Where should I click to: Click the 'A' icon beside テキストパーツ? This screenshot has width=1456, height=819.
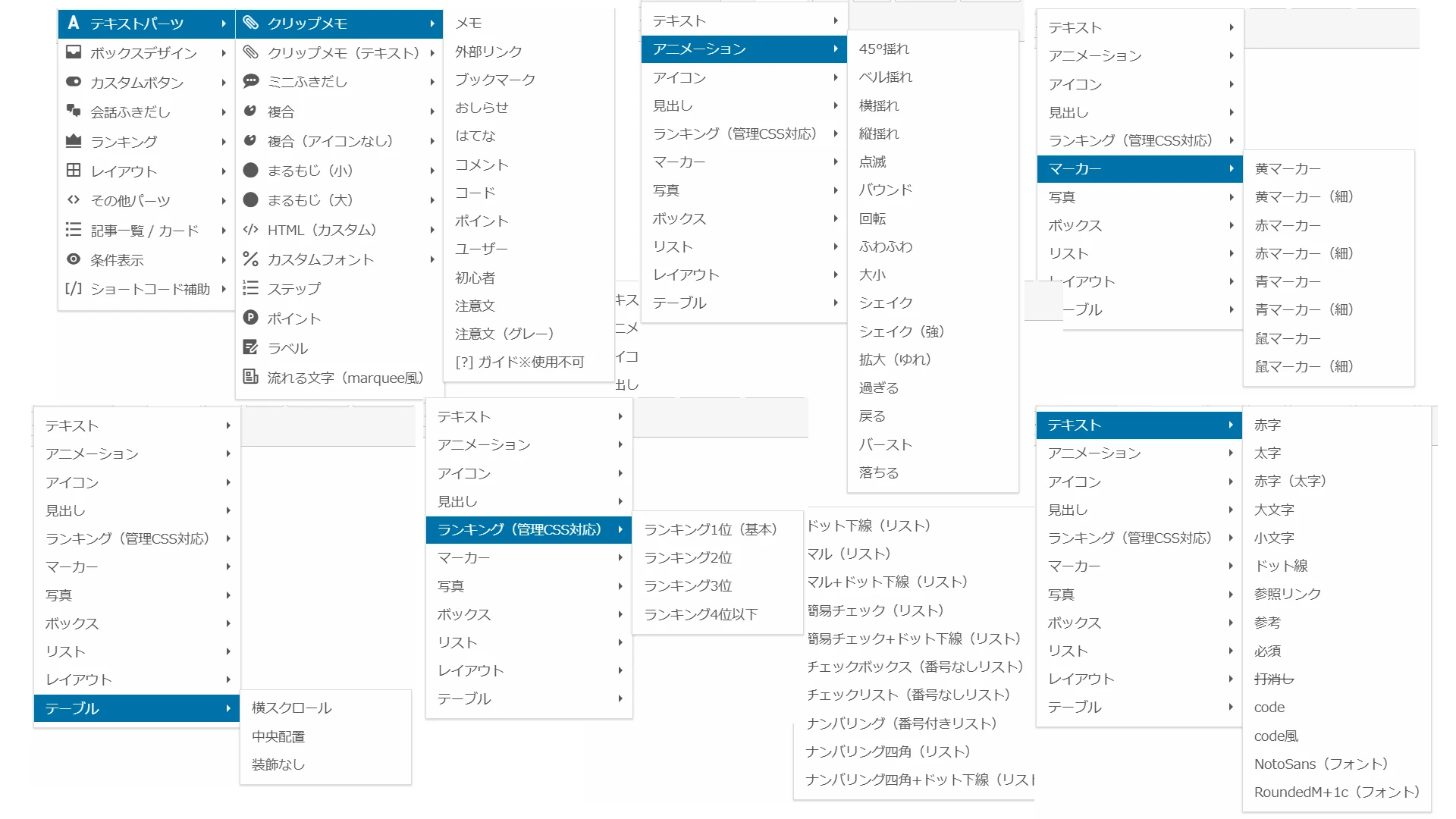pos(74,23)
